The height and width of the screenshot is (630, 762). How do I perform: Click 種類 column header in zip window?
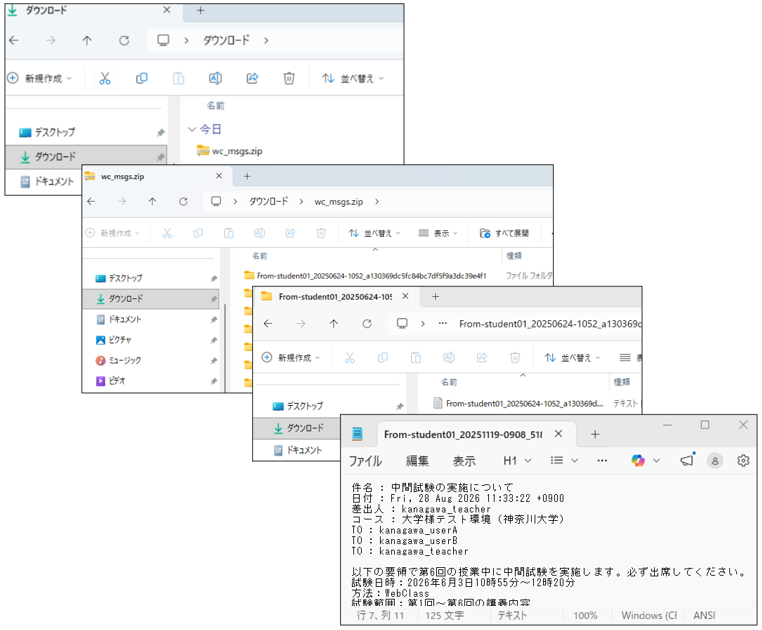(514, 256)
